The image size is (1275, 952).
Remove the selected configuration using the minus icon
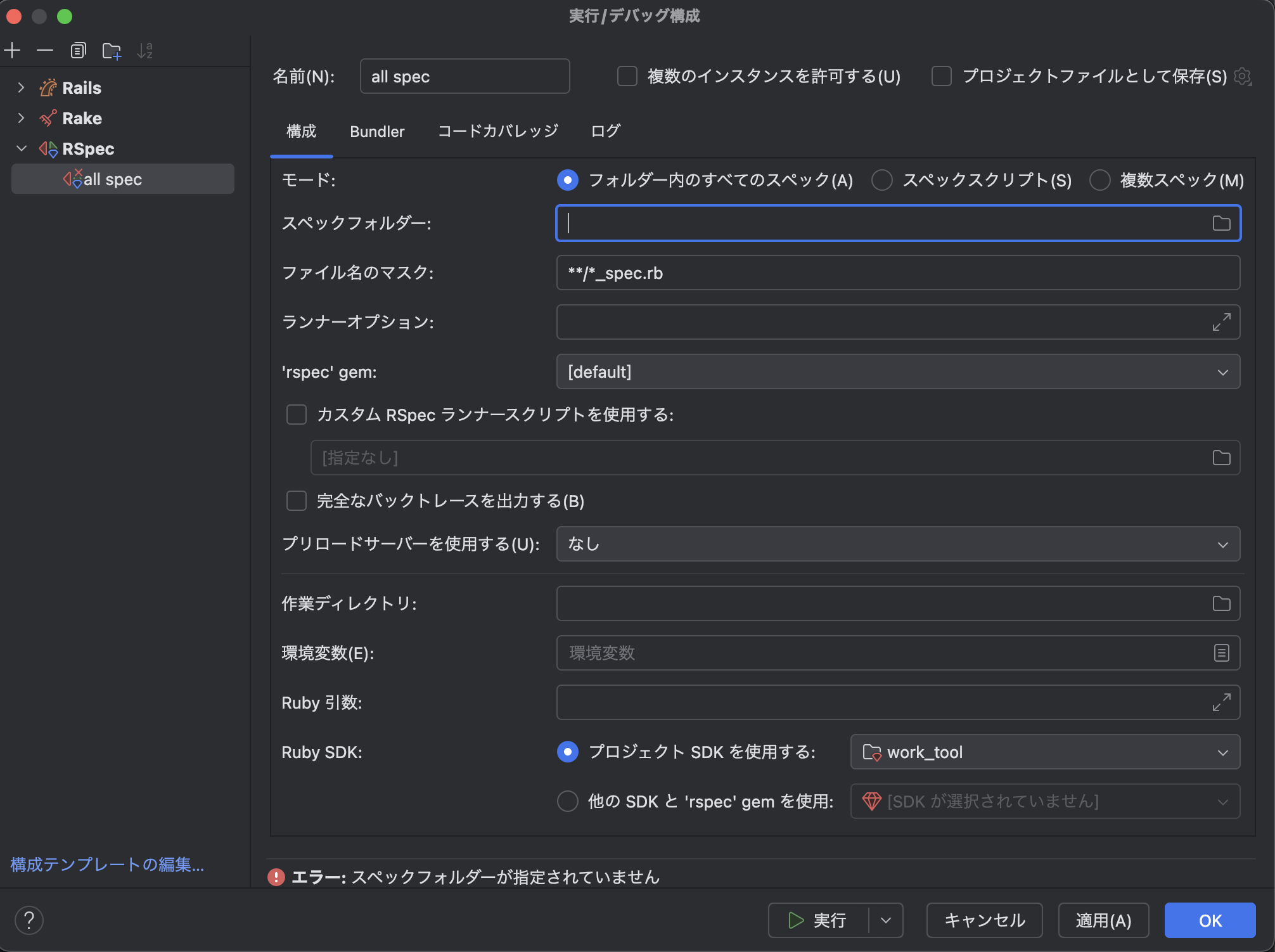pyautogui.click(x=44, y=50)
